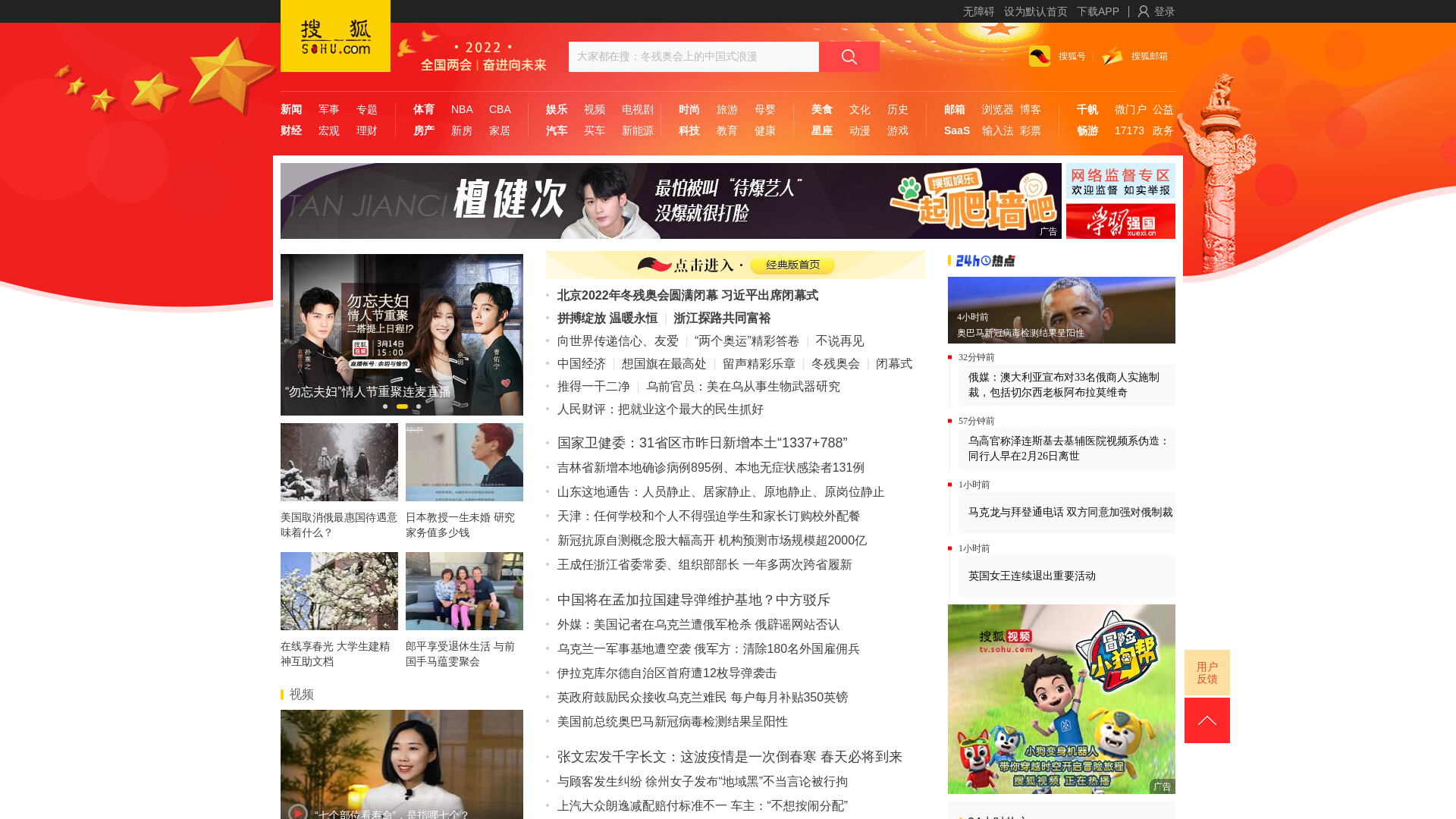Open the 科技 channel
The width and height of the screenshot is (1456, 819).
(x=689, y=130)
